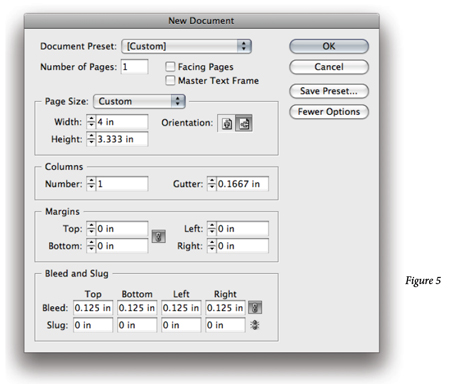The width and height of the screenshot is (450, 384).
Task: Click the Gutter input field
Action: tap(243, 184)
